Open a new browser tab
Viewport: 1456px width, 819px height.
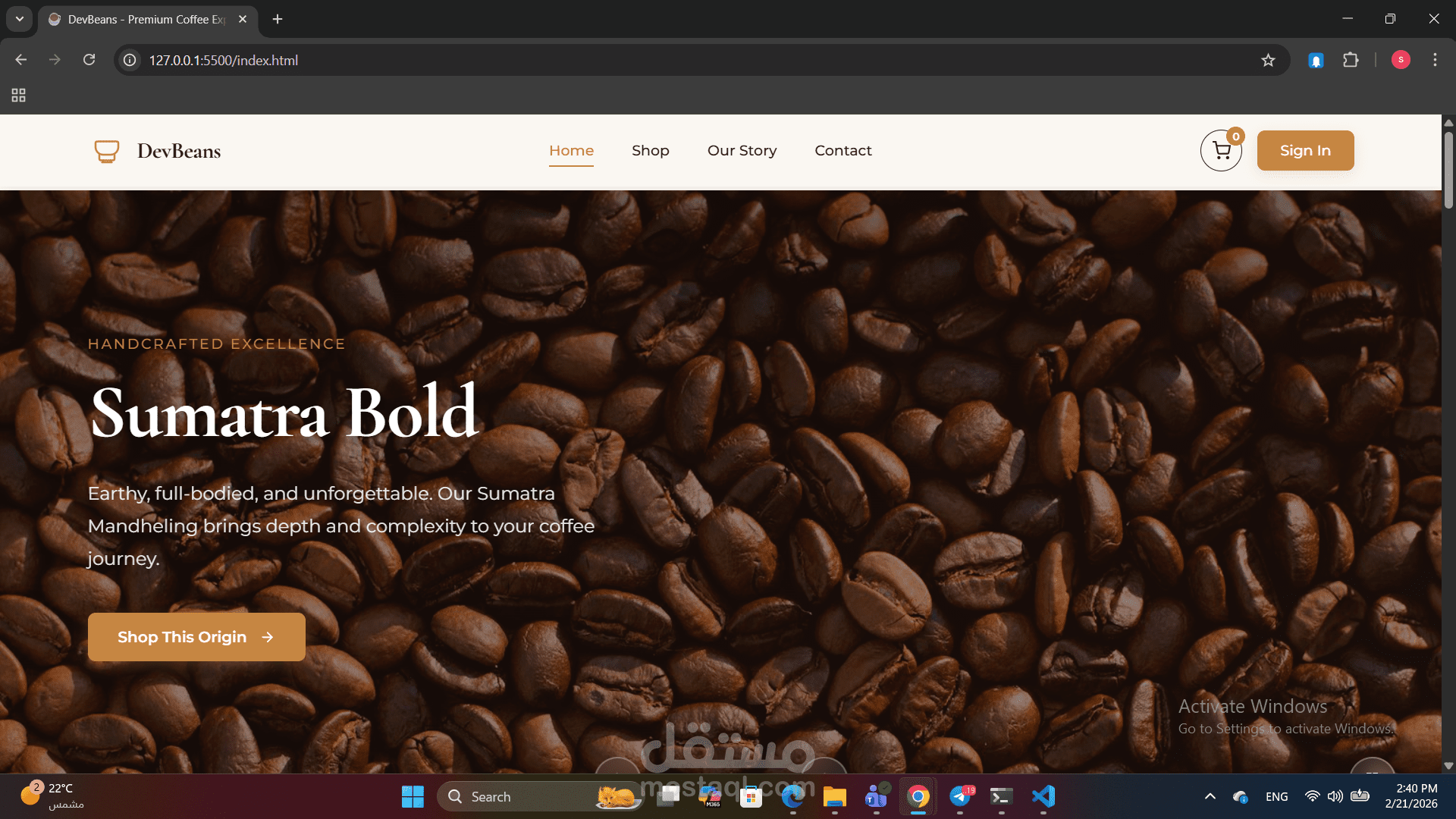pos(278,19)
